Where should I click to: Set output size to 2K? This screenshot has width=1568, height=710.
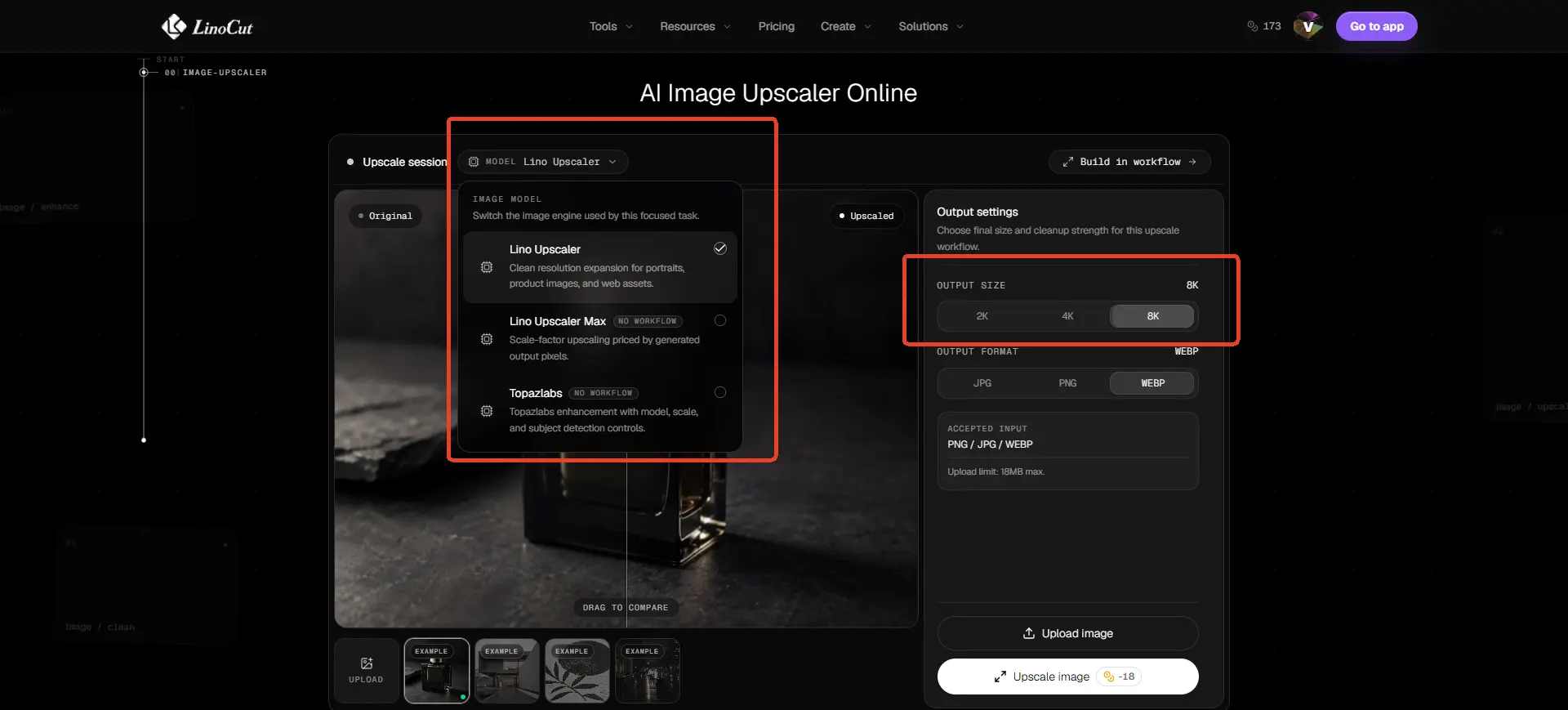tap(982, 316)
